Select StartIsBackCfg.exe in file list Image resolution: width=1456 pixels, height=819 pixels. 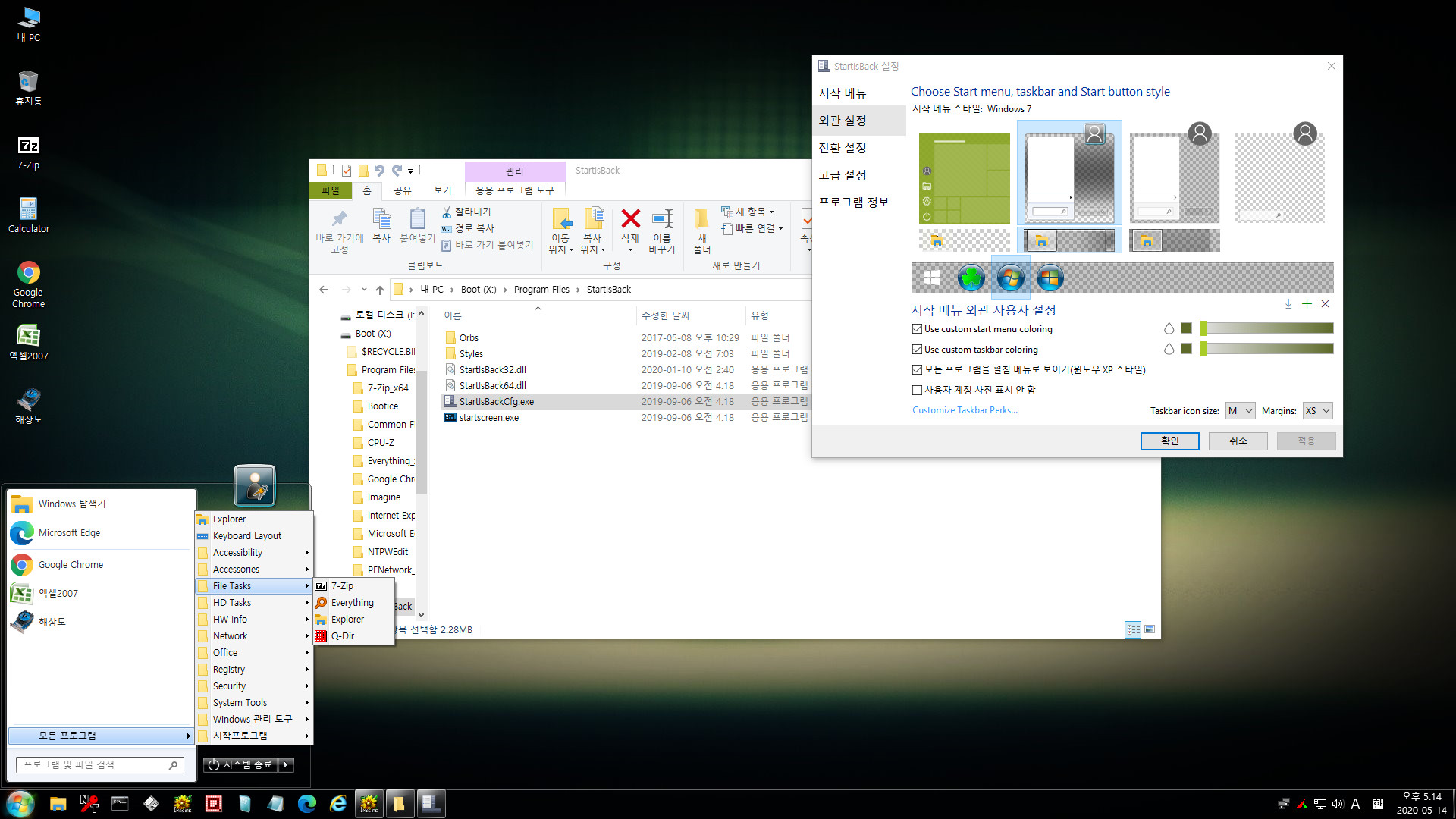(626, 402)
